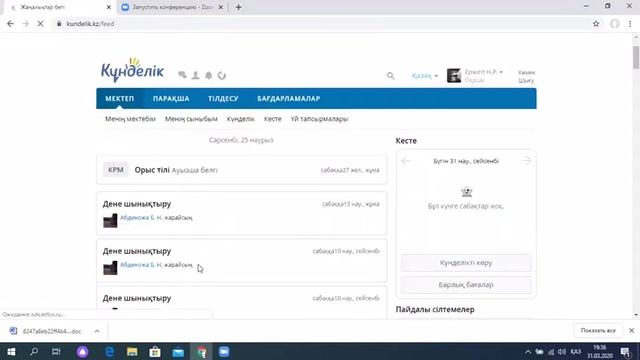Open the purple Alice assistant taskbar icon
640x360 pixels.
[x=82, y=351]
